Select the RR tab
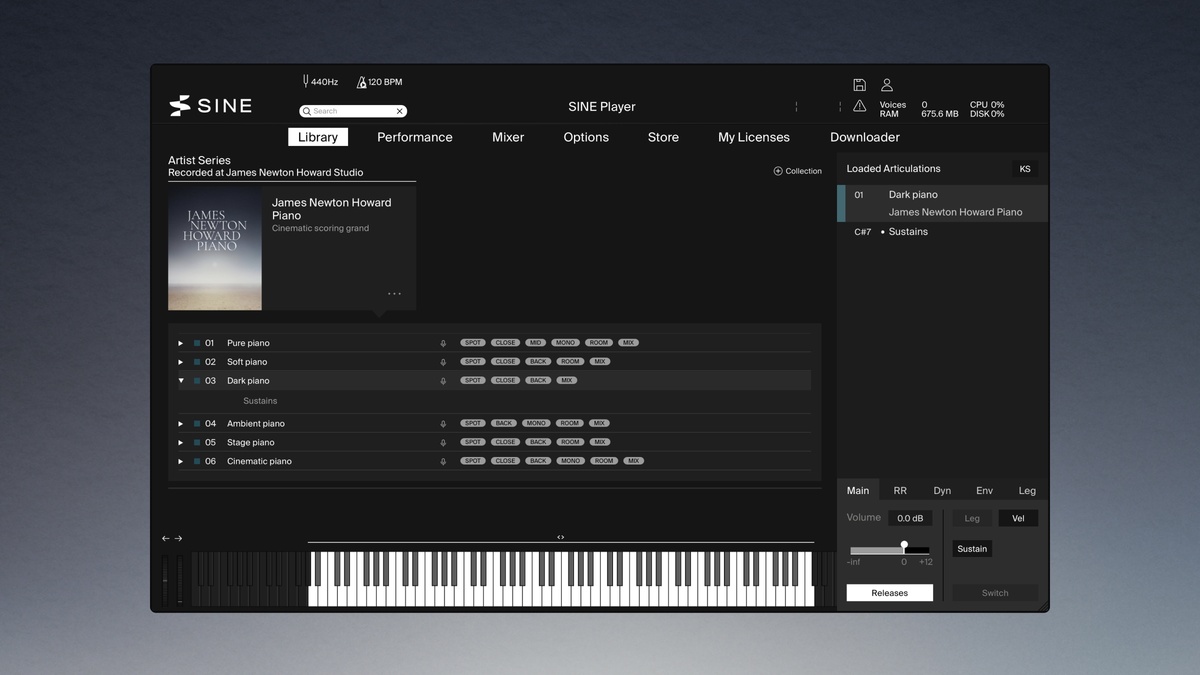1200x675 pixels. [900, 490]
